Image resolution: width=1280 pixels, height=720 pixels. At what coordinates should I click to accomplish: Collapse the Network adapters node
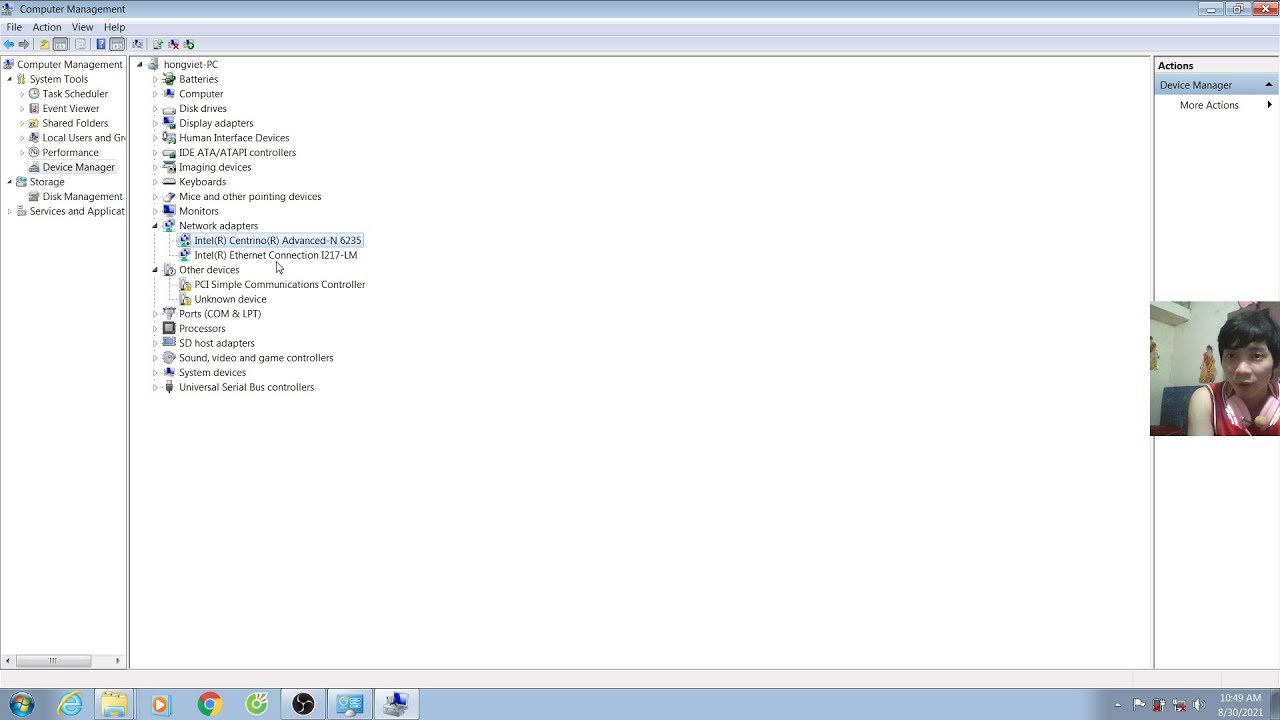155,226
